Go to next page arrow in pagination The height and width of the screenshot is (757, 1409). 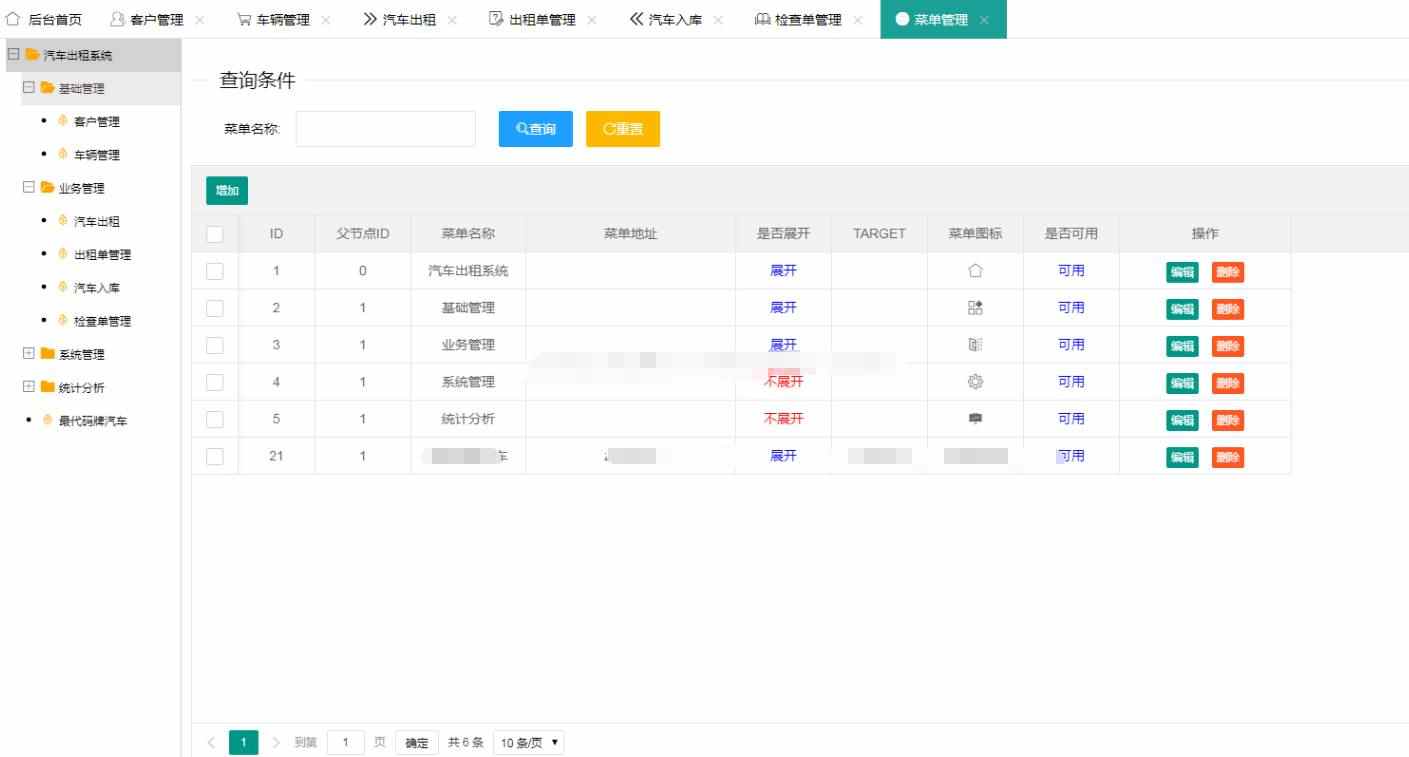click(276, 743)
